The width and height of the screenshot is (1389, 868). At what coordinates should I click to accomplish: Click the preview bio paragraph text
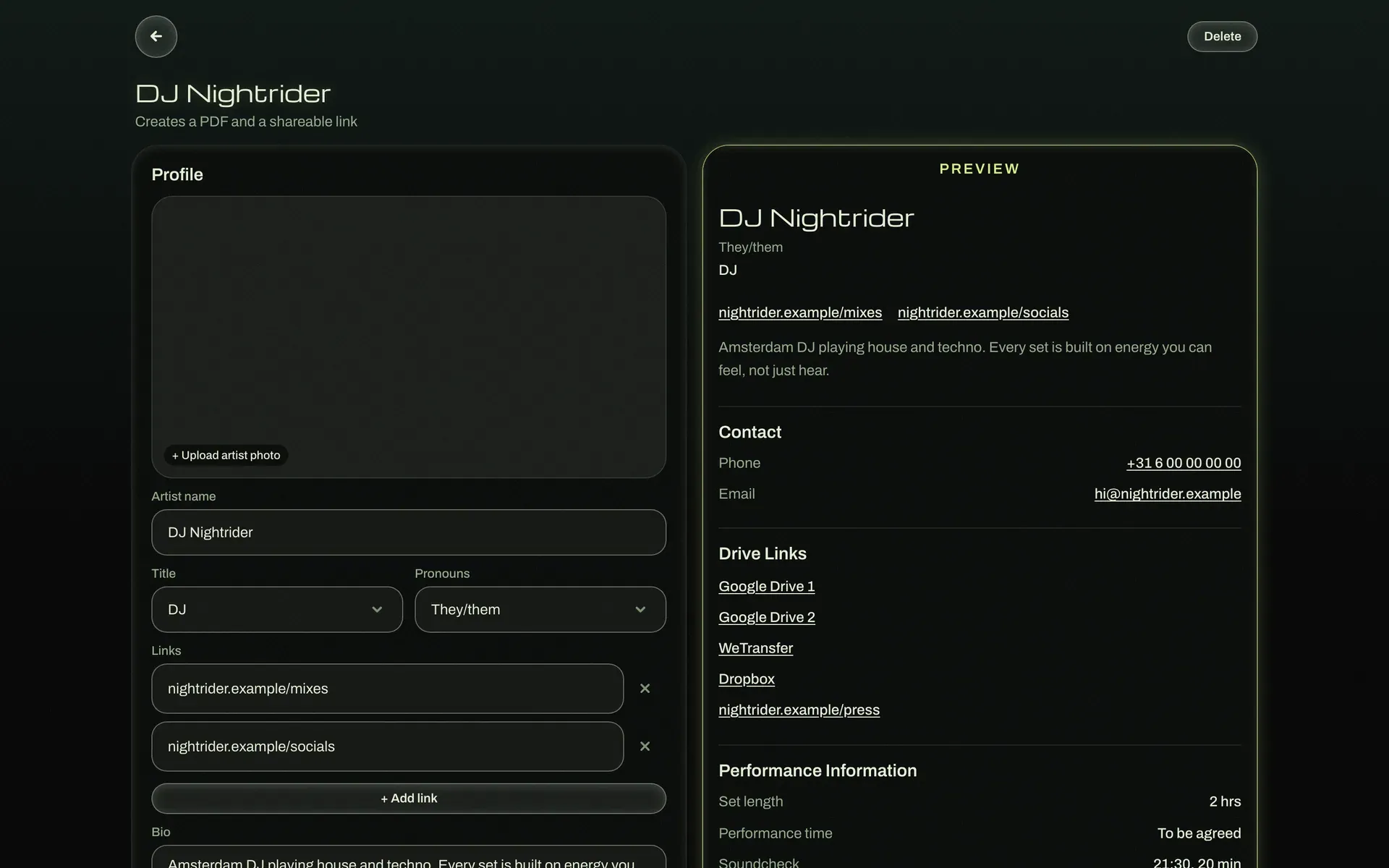pyautogui.click(x=965, y=359)
